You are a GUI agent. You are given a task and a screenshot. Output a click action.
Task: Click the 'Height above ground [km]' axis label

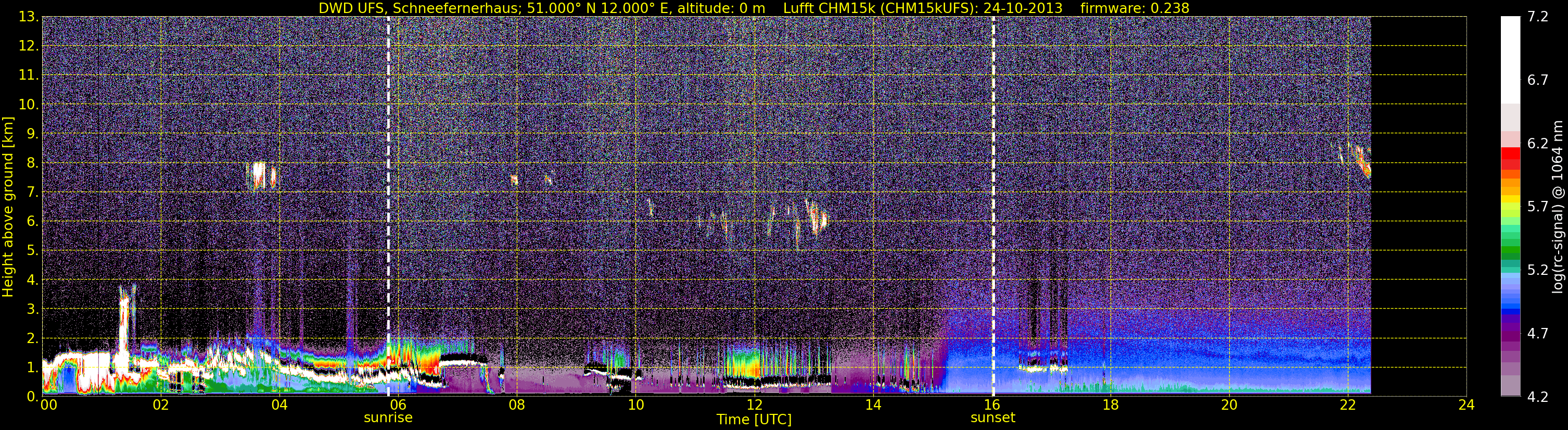(7, 207)
